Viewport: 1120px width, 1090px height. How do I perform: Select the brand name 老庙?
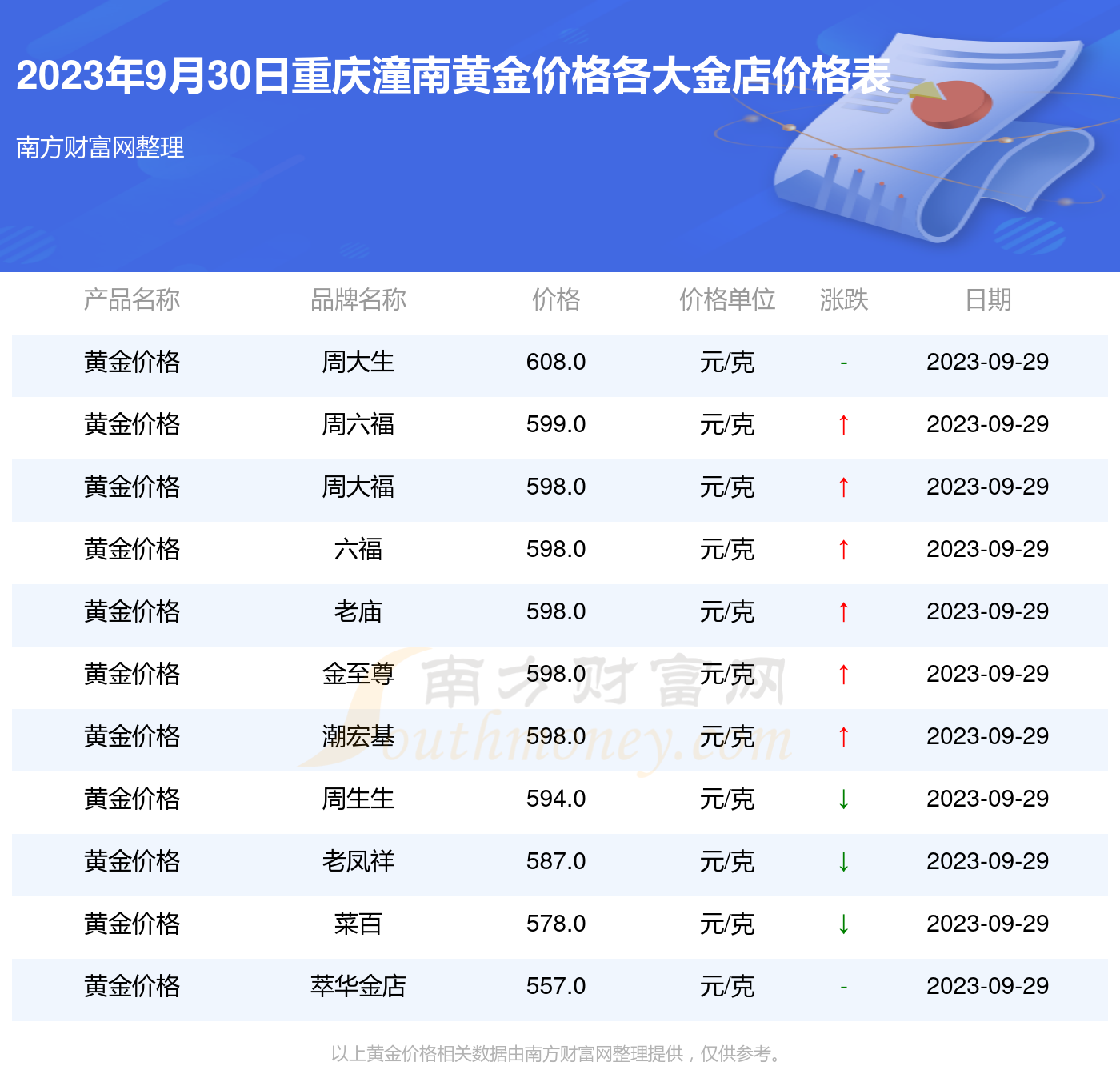click(358, 611)
